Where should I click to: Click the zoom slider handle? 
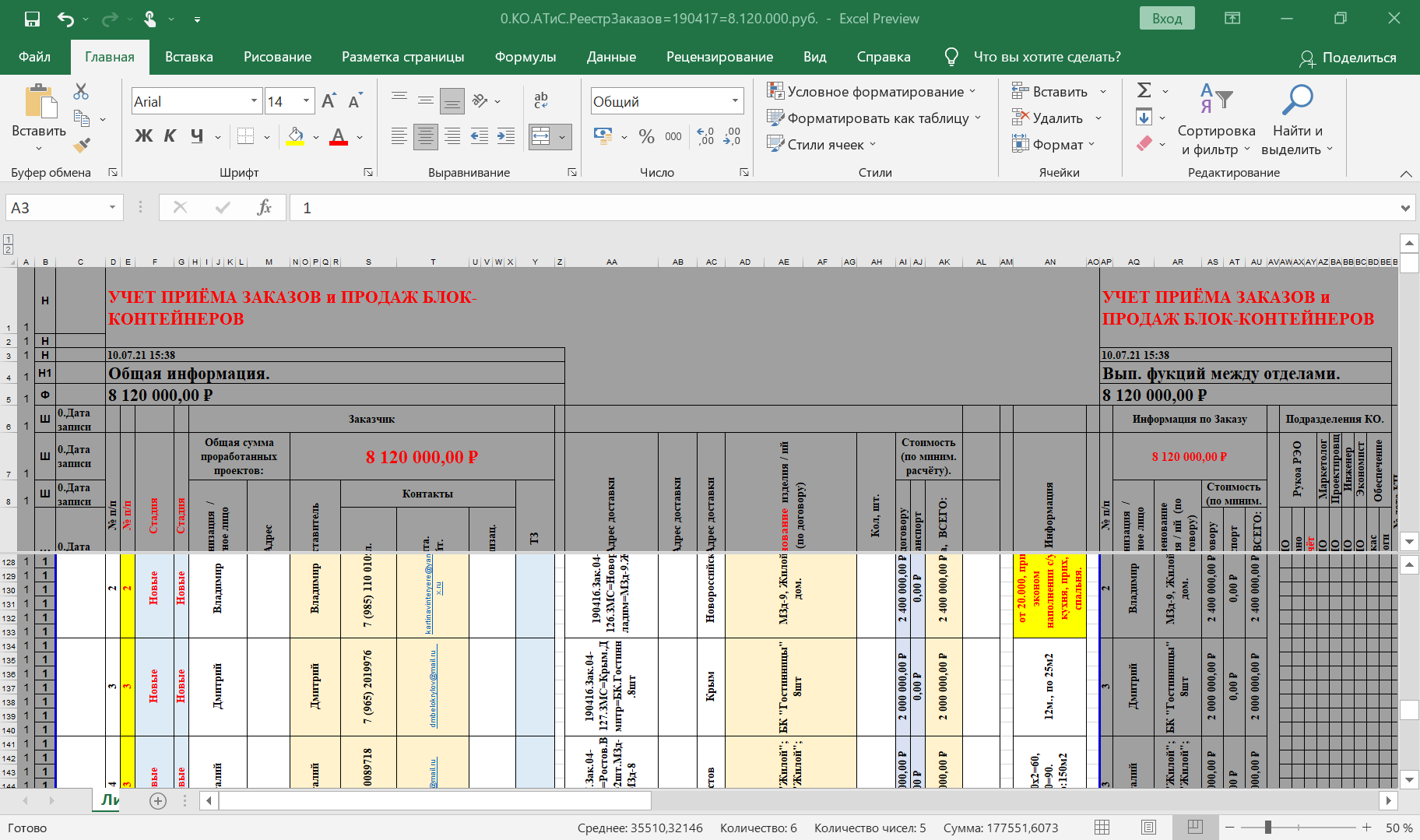click(x=1268, y=827)
